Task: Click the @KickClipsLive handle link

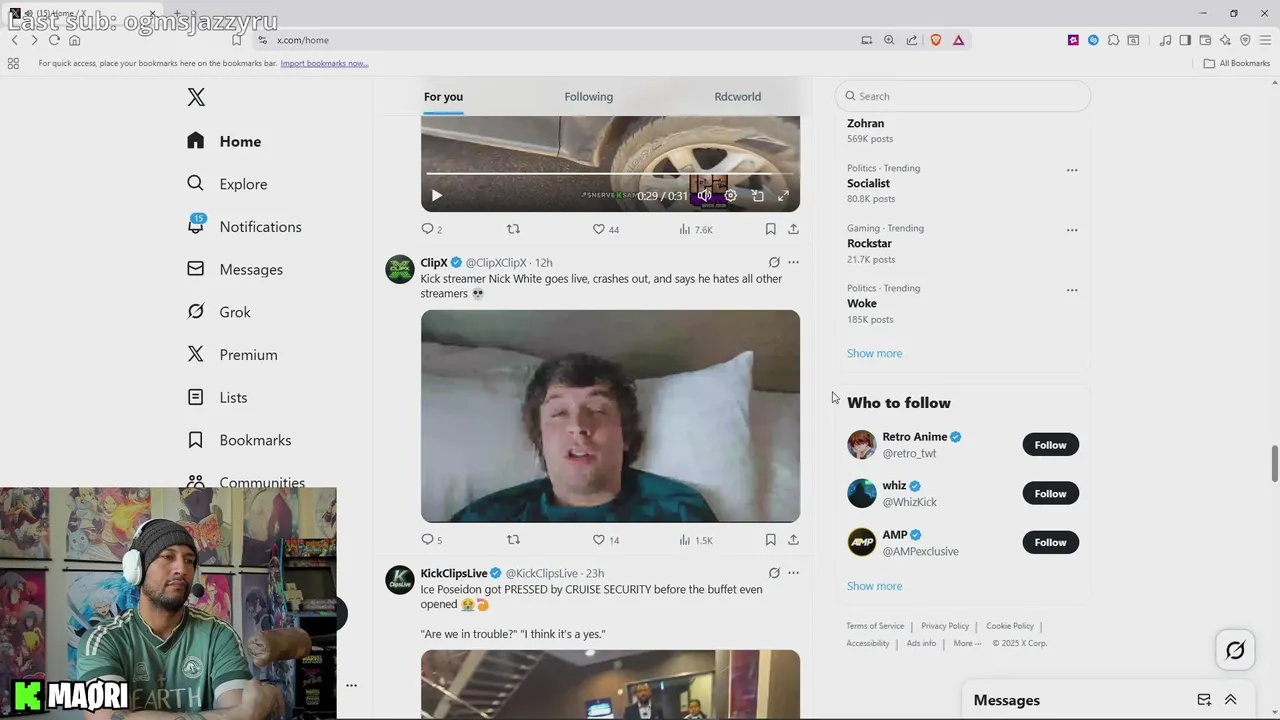Action: point(541,573)
